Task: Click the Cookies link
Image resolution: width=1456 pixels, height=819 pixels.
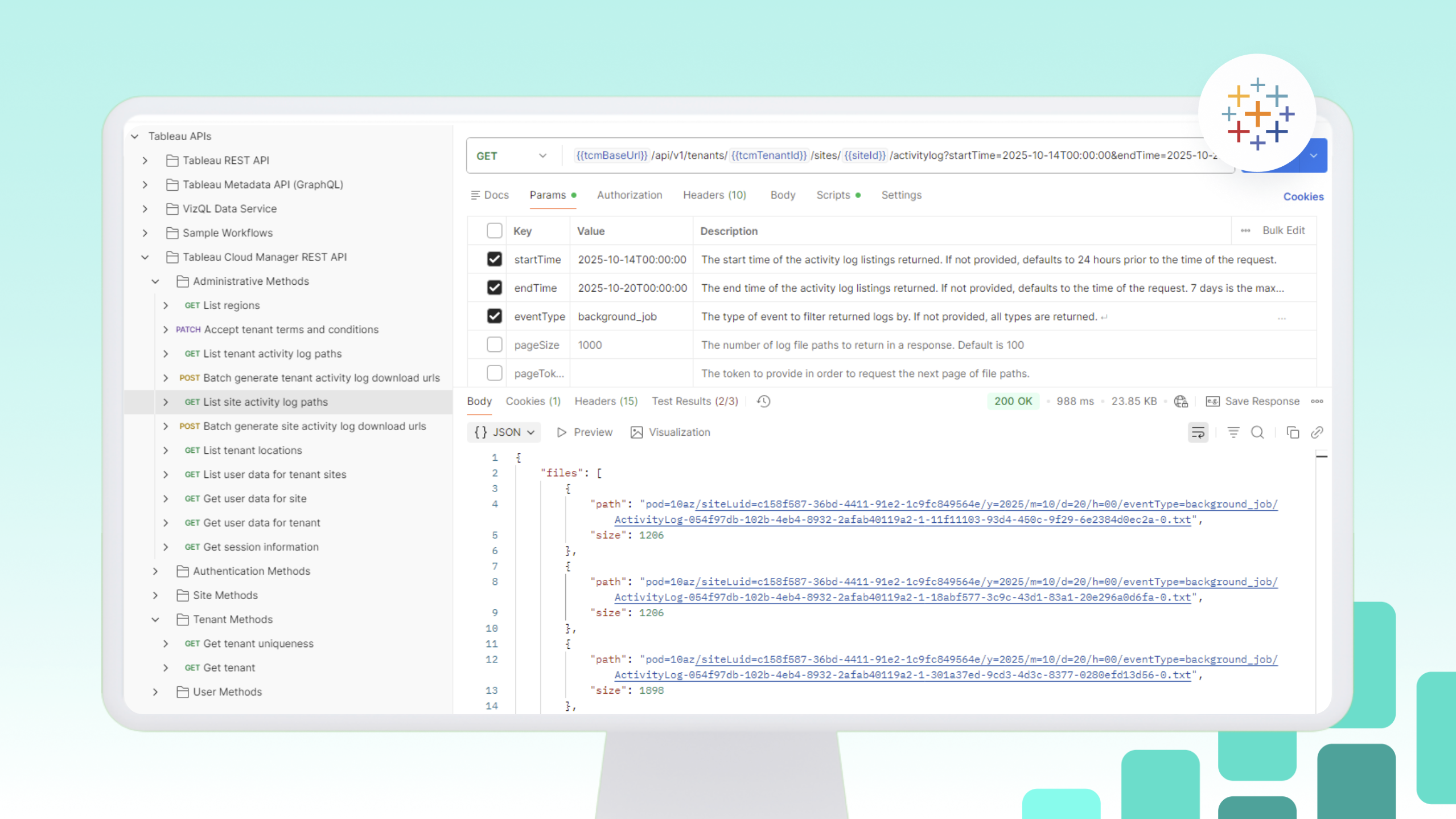Action: click(1303, 196)
